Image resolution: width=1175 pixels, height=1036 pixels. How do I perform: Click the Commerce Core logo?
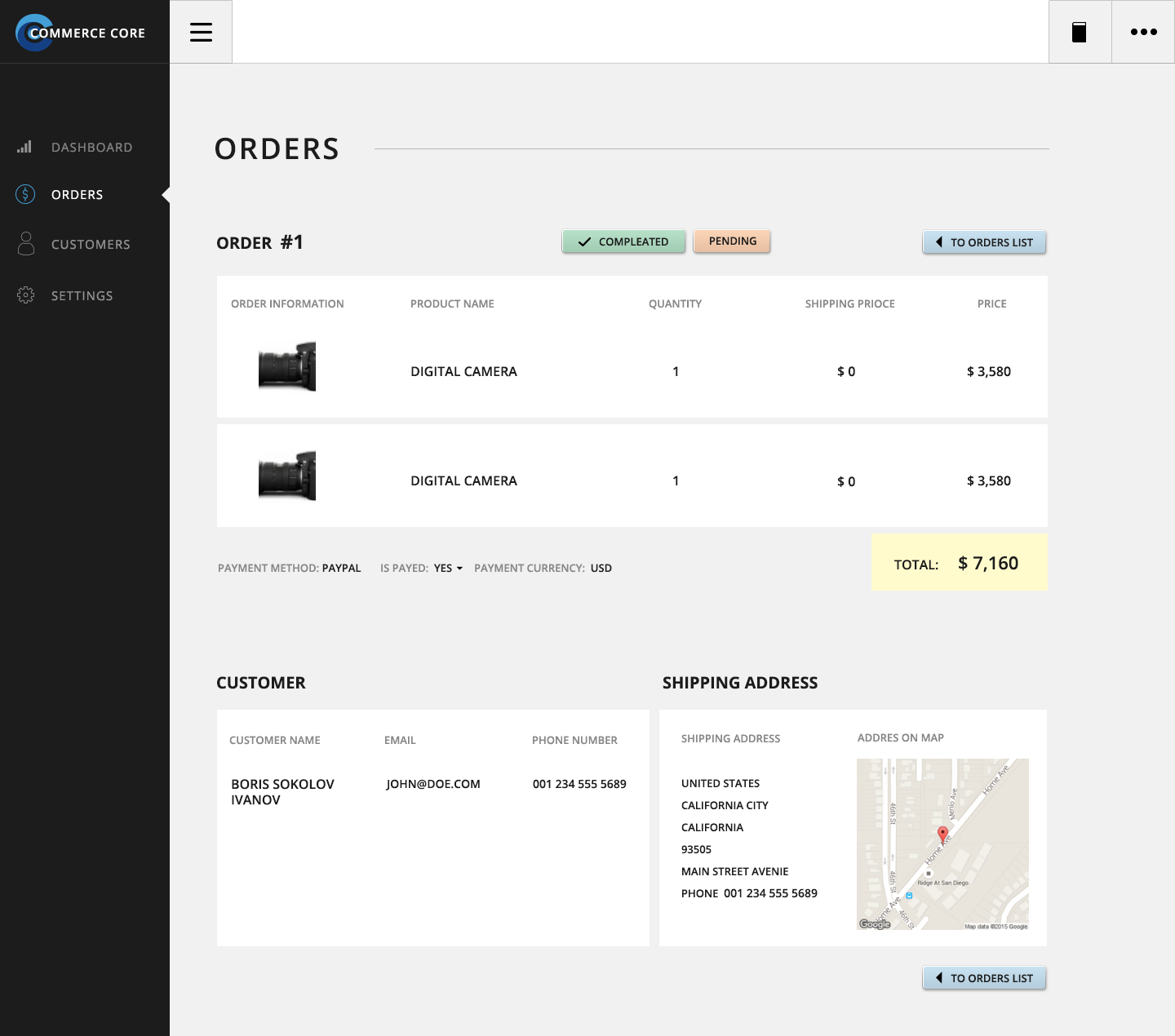click(81, 33)
